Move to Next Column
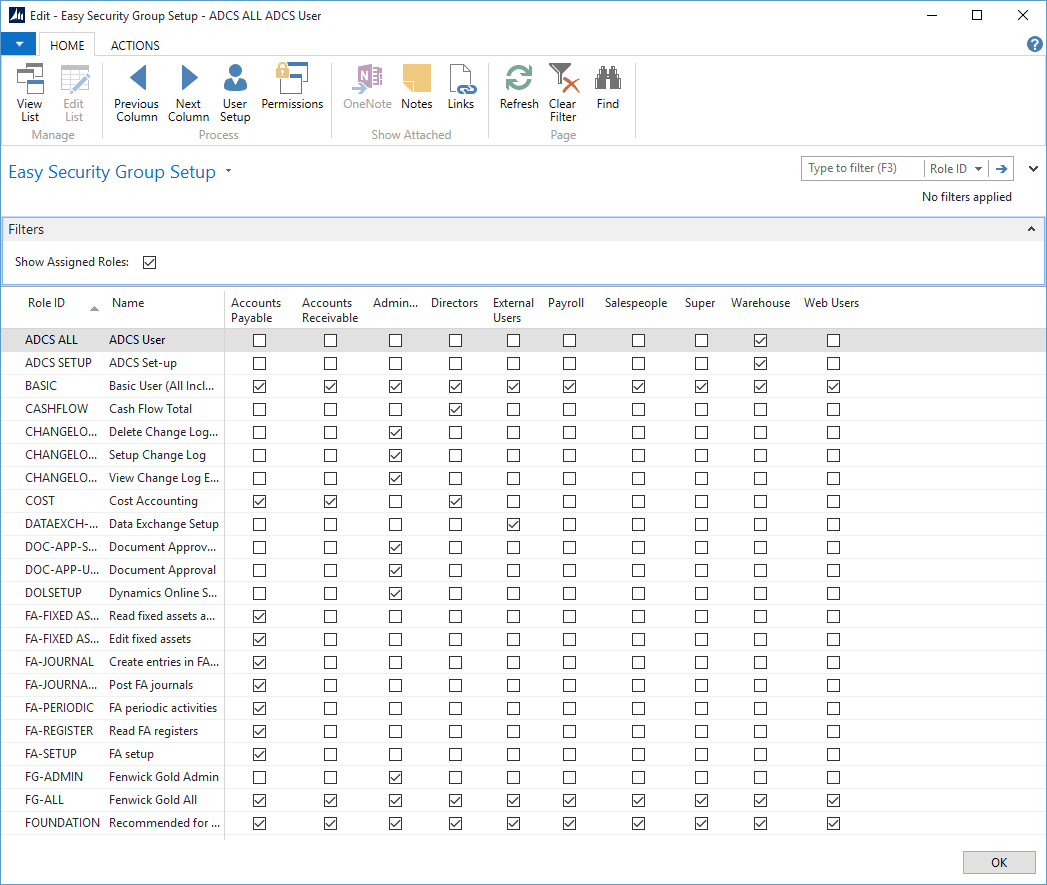This screenshot has height=885, width=1047. [188, 93]
